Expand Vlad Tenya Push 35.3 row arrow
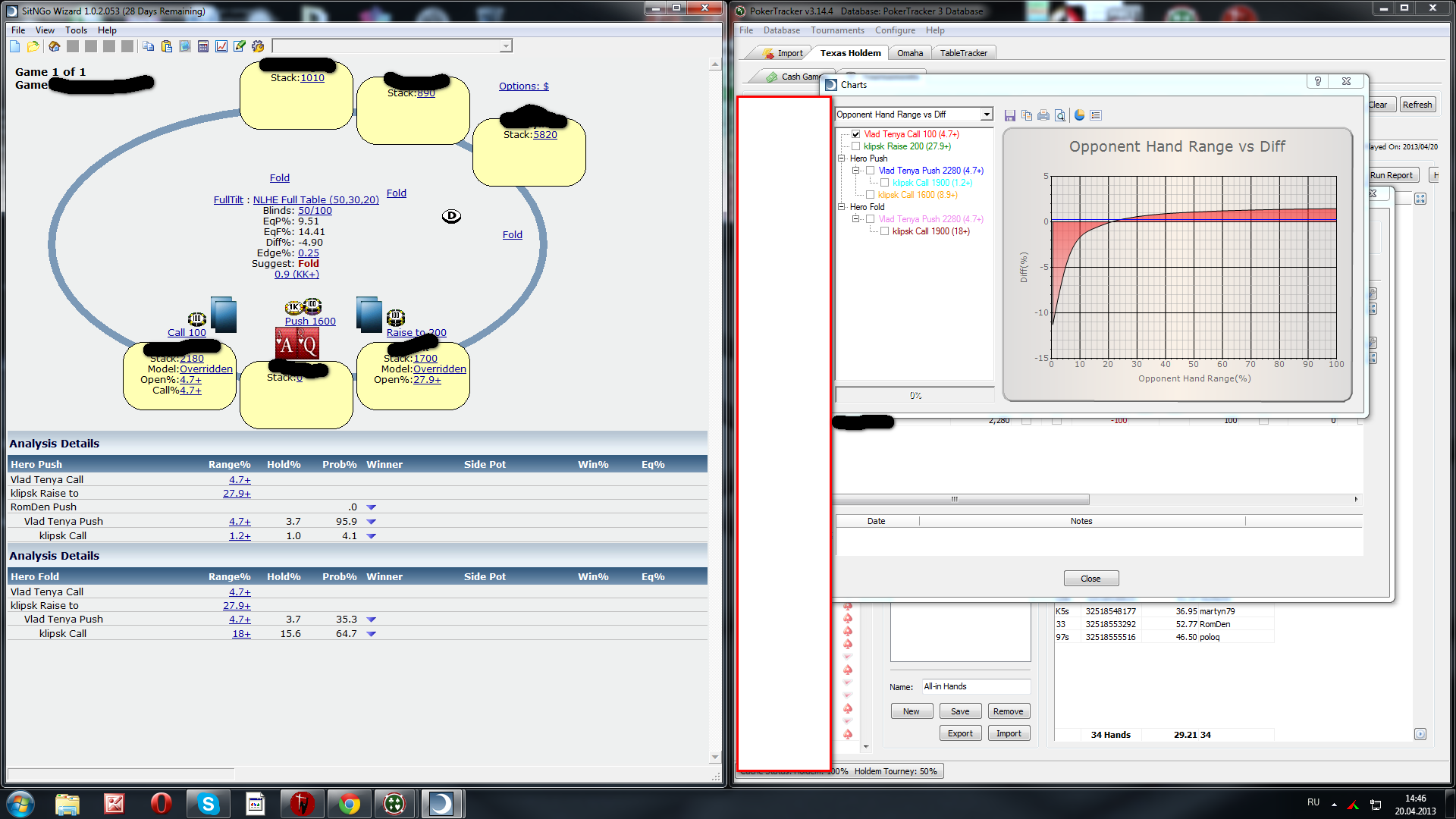The width and height of the screenshot is (1456, 819). (x=372, y=620)
